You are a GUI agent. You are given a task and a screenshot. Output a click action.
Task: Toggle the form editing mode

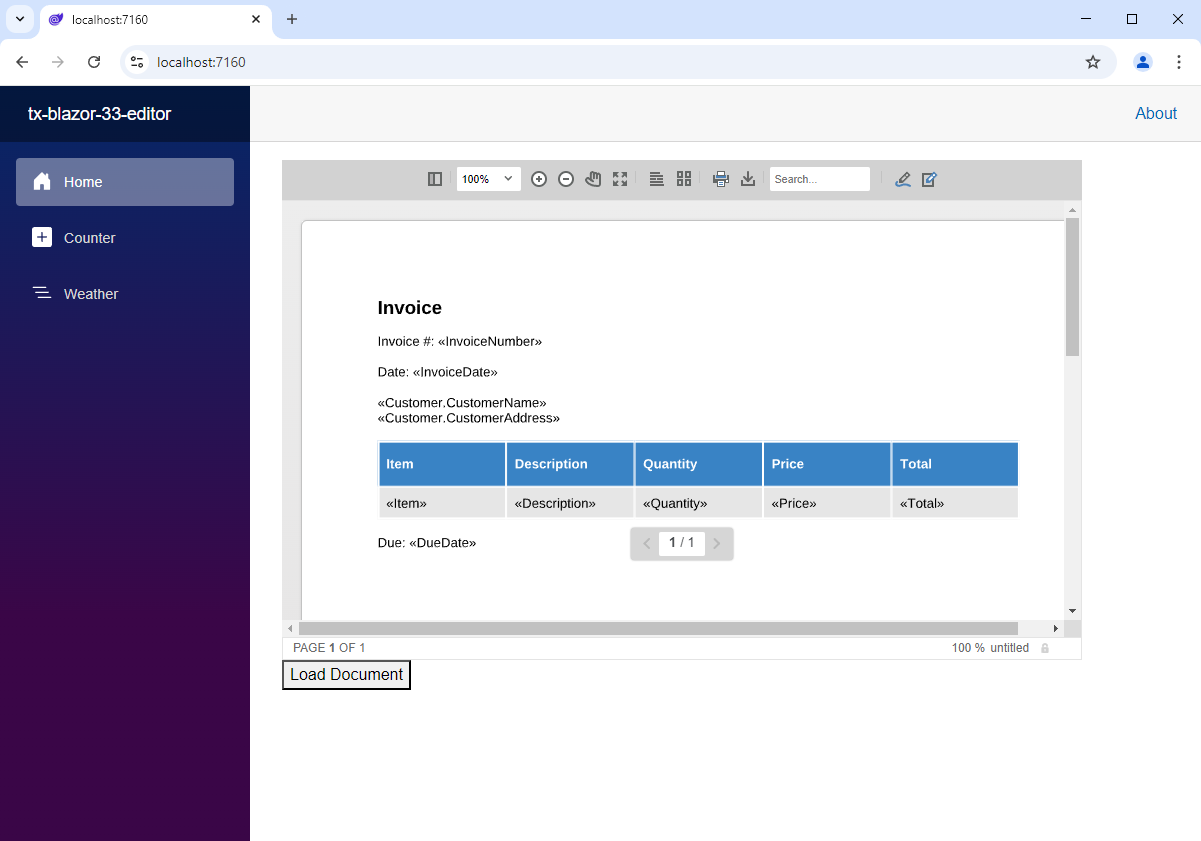[x=929, y=179]
